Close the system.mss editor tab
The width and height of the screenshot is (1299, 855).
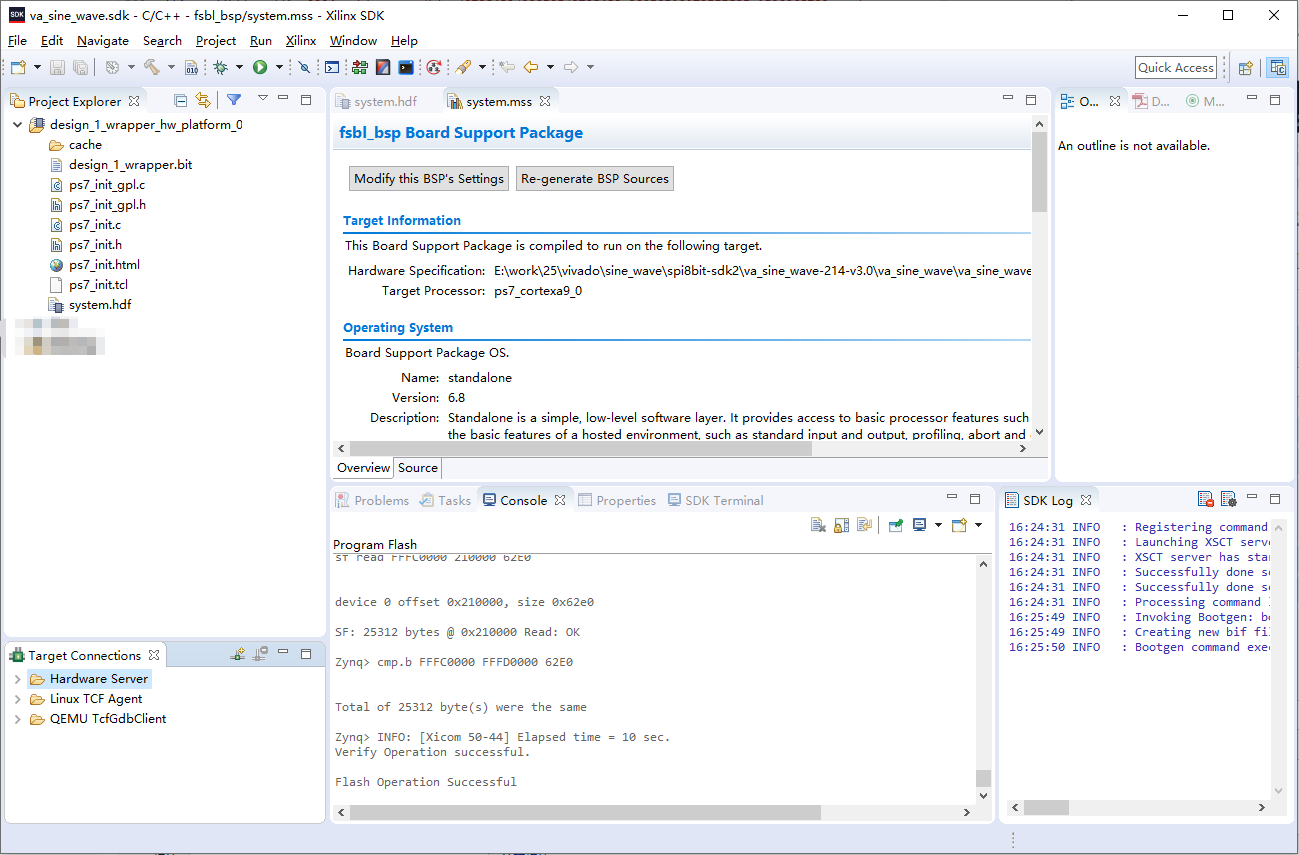pyautogui.click(x=545, y=102)
